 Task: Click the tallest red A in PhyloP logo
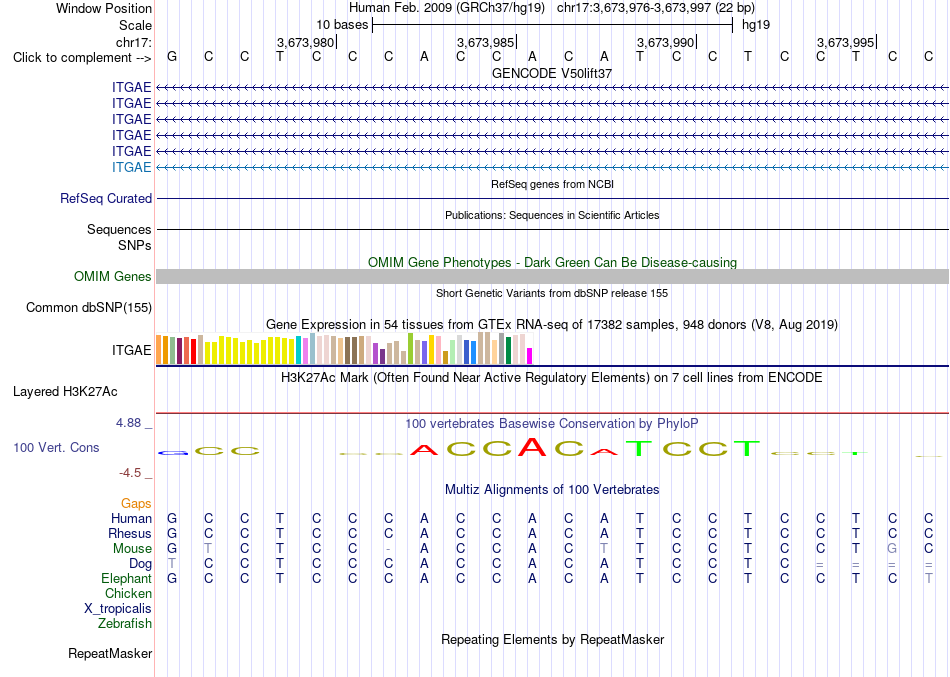[x=532, y=447]
